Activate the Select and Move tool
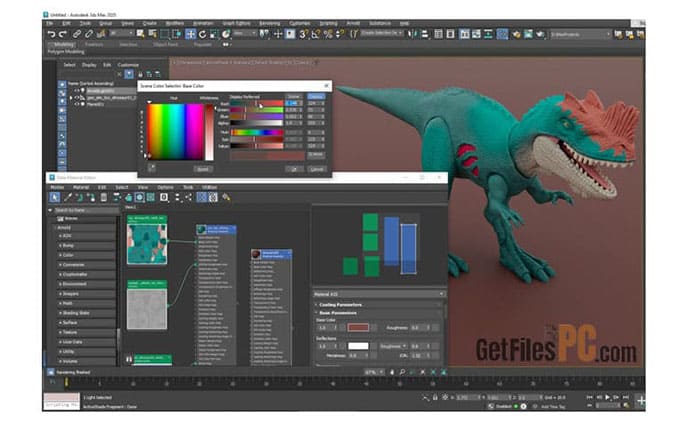 [191, 34]
